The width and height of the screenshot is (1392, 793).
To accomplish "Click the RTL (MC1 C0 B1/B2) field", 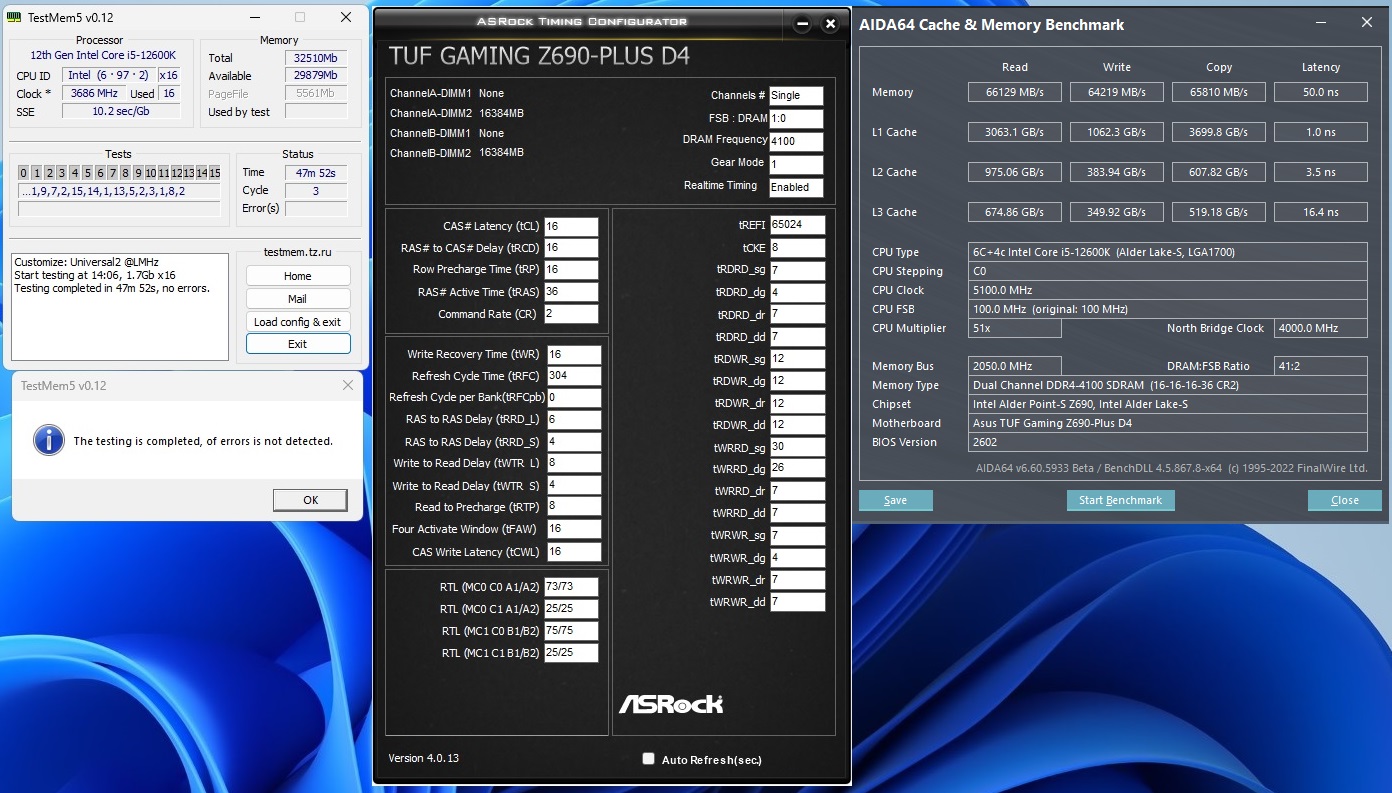I will pos(571,631).
